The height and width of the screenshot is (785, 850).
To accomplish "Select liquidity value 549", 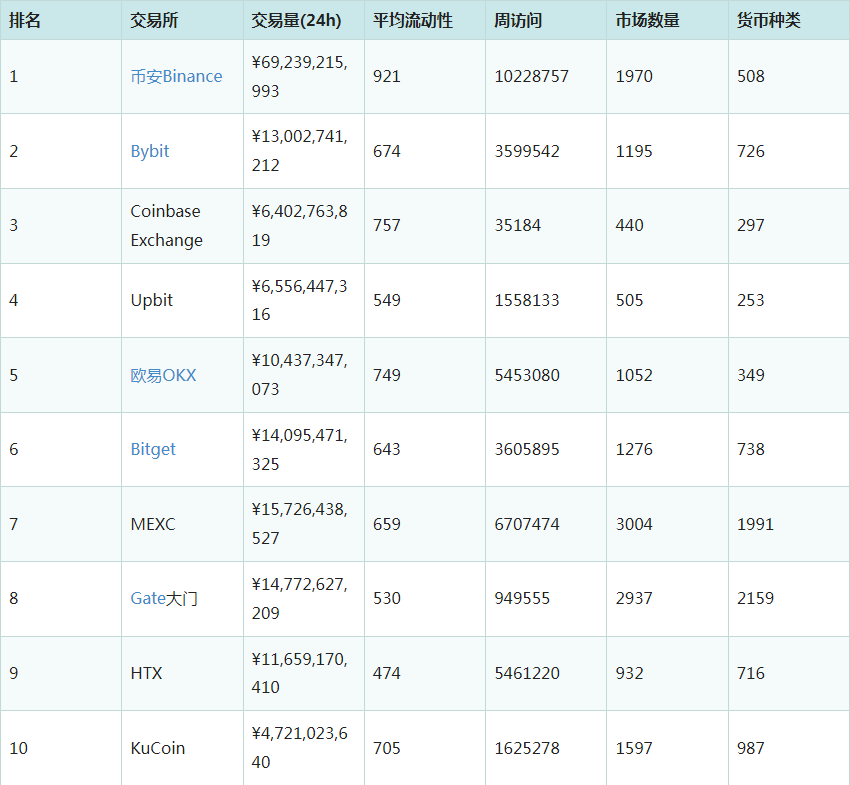I will [x=387, y=300].
